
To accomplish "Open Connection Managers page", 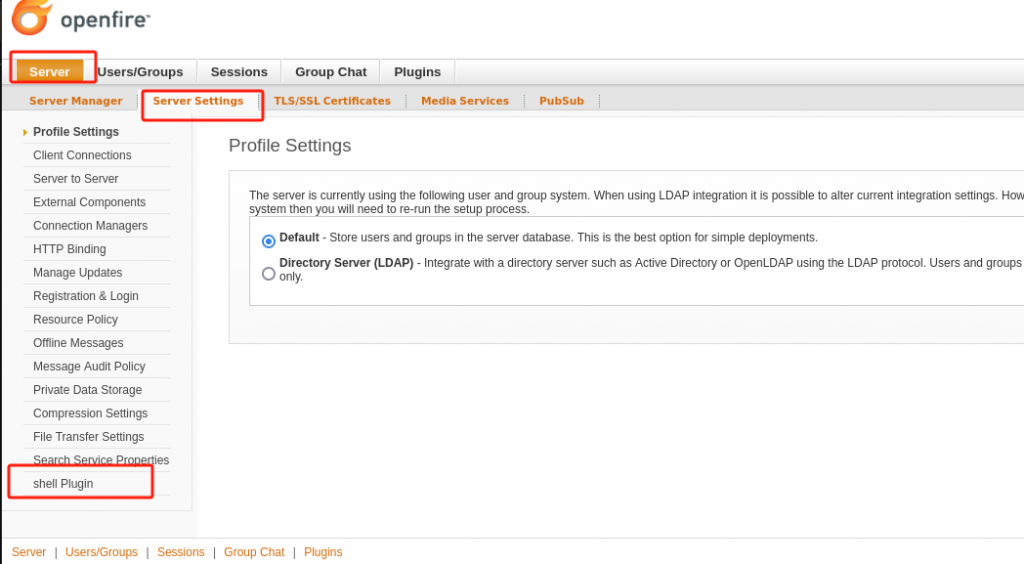I will point(90,226).
